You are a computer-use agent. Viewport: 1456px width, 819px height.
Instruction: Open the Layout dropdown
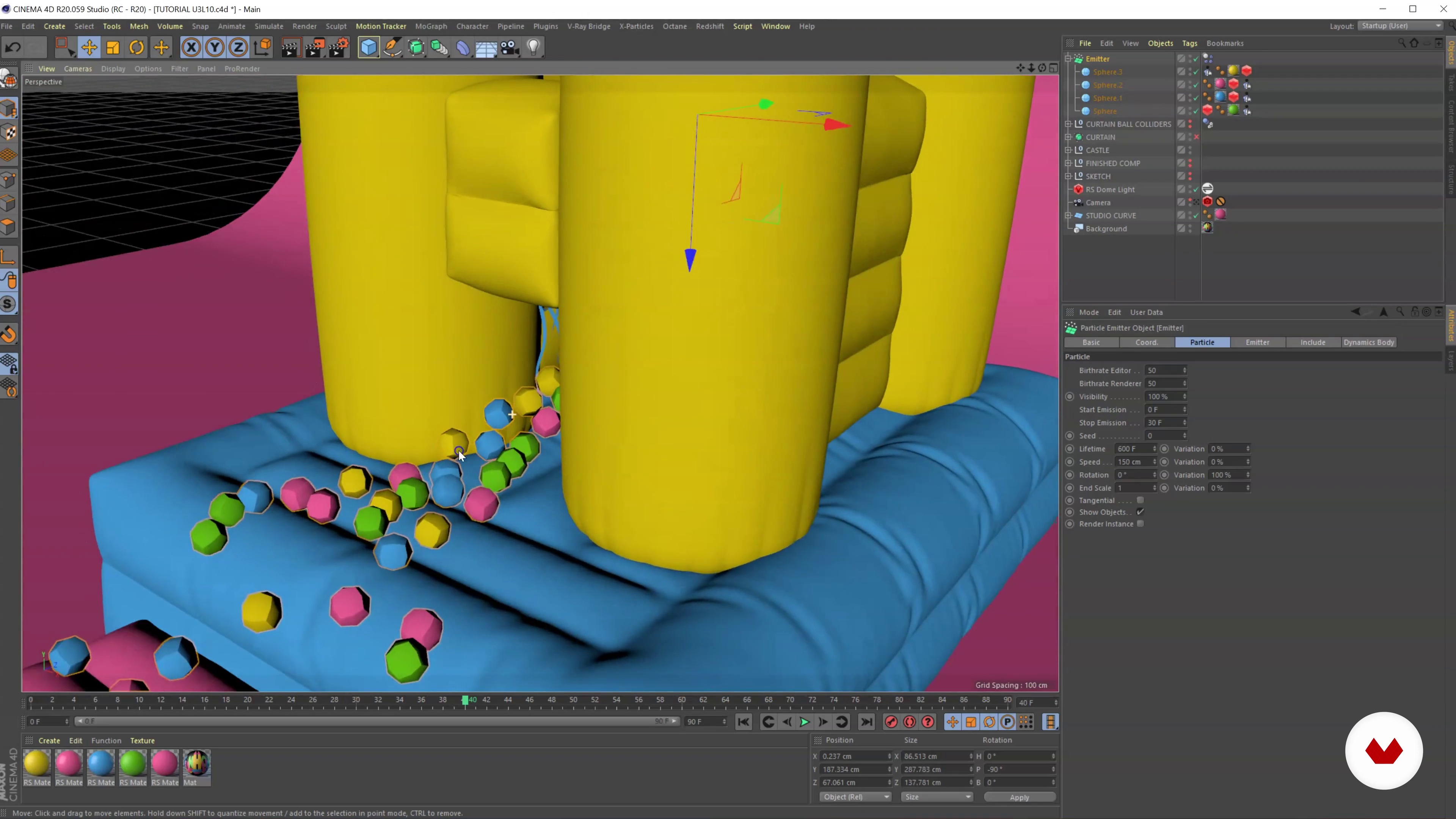point(1401,26)
